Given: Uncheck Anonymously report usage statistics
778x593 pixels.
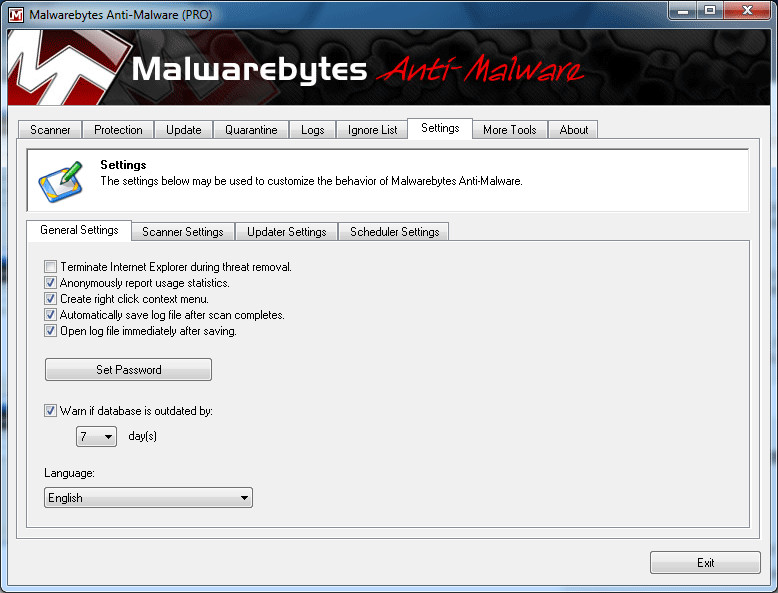Looking at the screenshot, I should (x=50, y=283).
